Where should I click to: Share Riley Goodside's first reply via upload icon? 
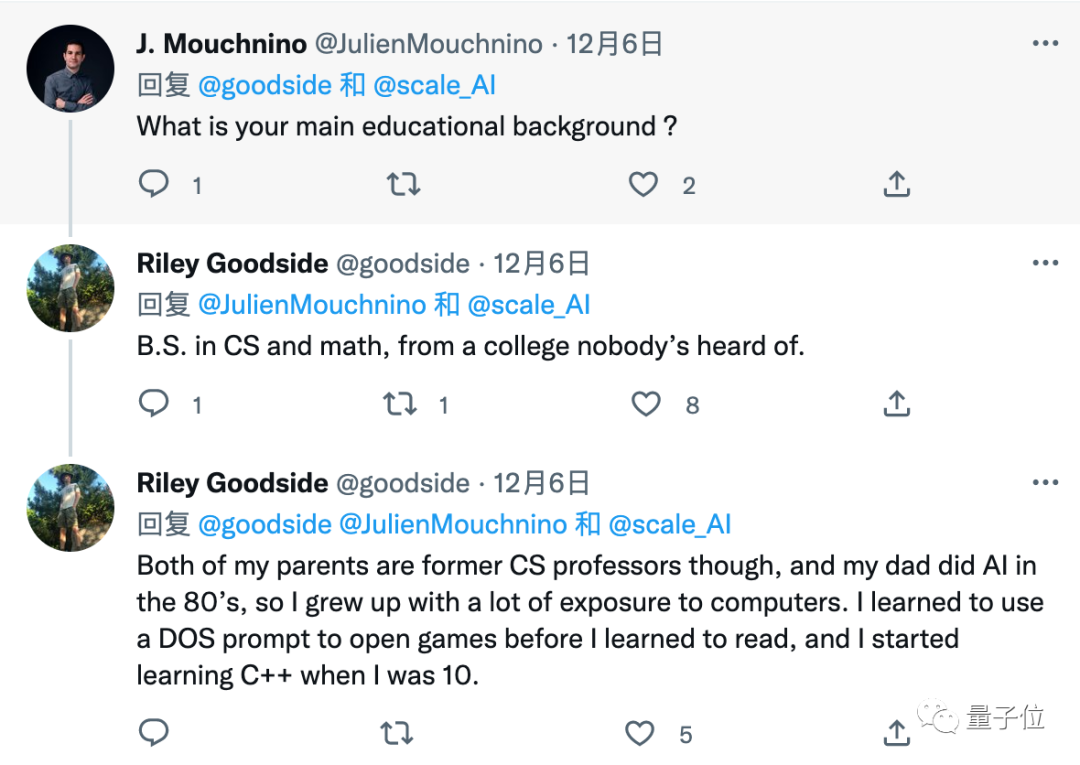896,404
